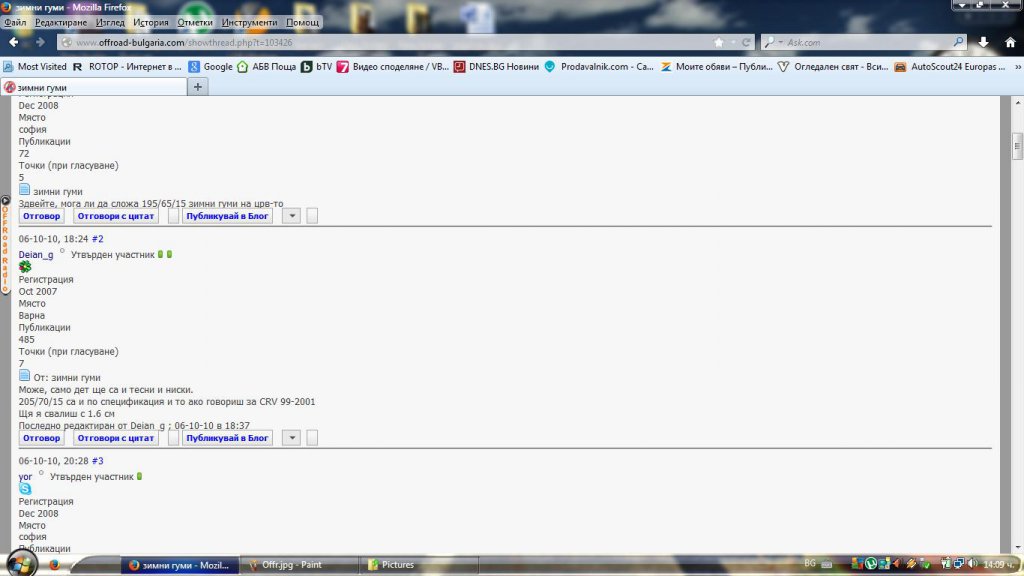This screenshot has height=576, width=1024.
Task: Click the BG language indicator in tray
Action: coord(810,564)
